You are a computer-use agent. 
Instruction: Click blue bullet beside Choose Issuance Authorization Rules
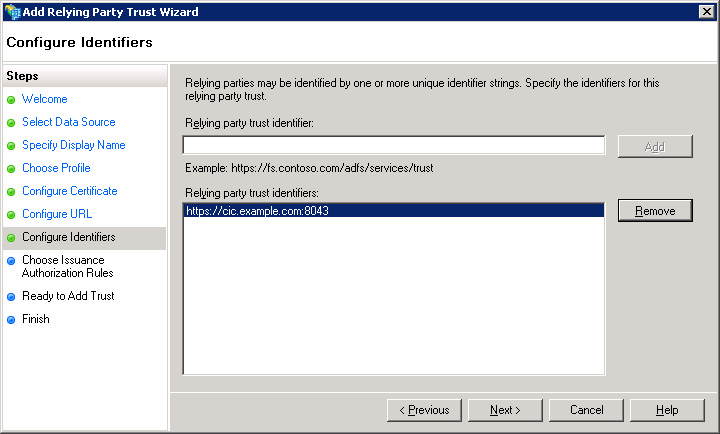click(12, 261)
